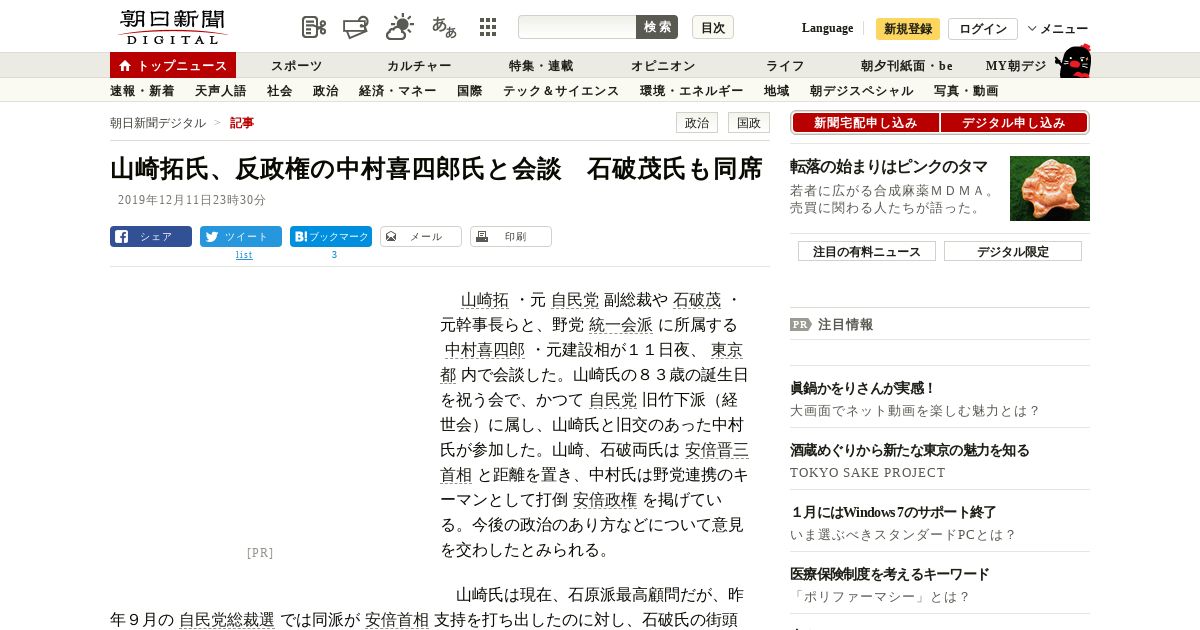Open the 目次 table of contents button
Image resolution: width=1200 pixels, height=630 pixels.
coord(713,27)
